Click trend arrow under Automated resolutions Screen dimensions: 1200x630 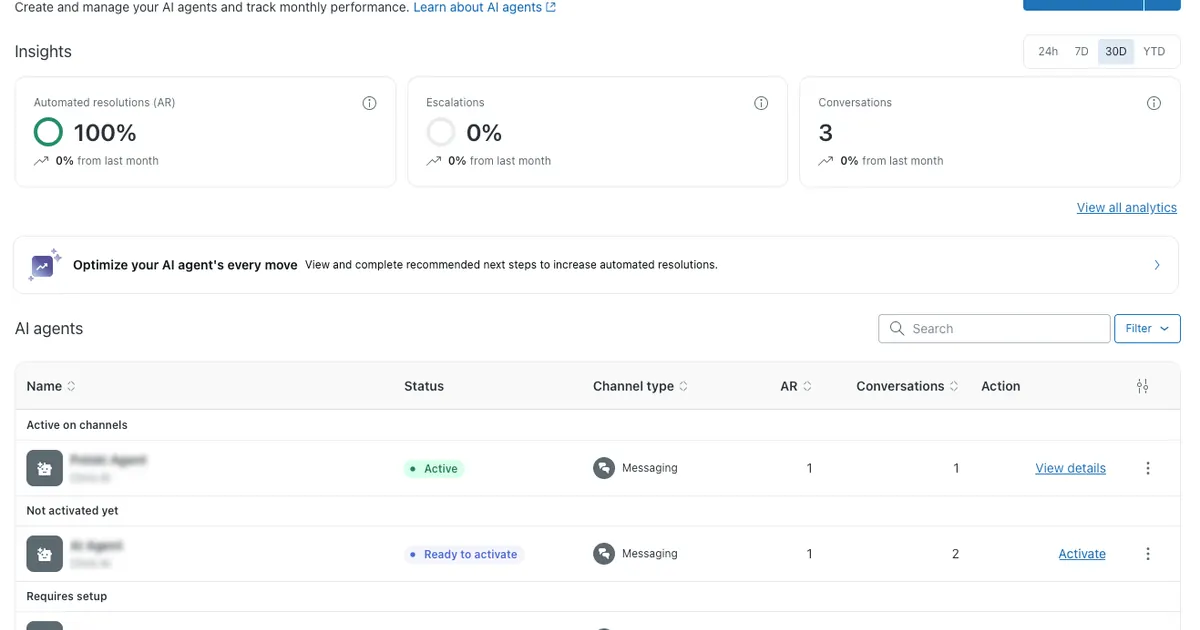pos(41,161)
